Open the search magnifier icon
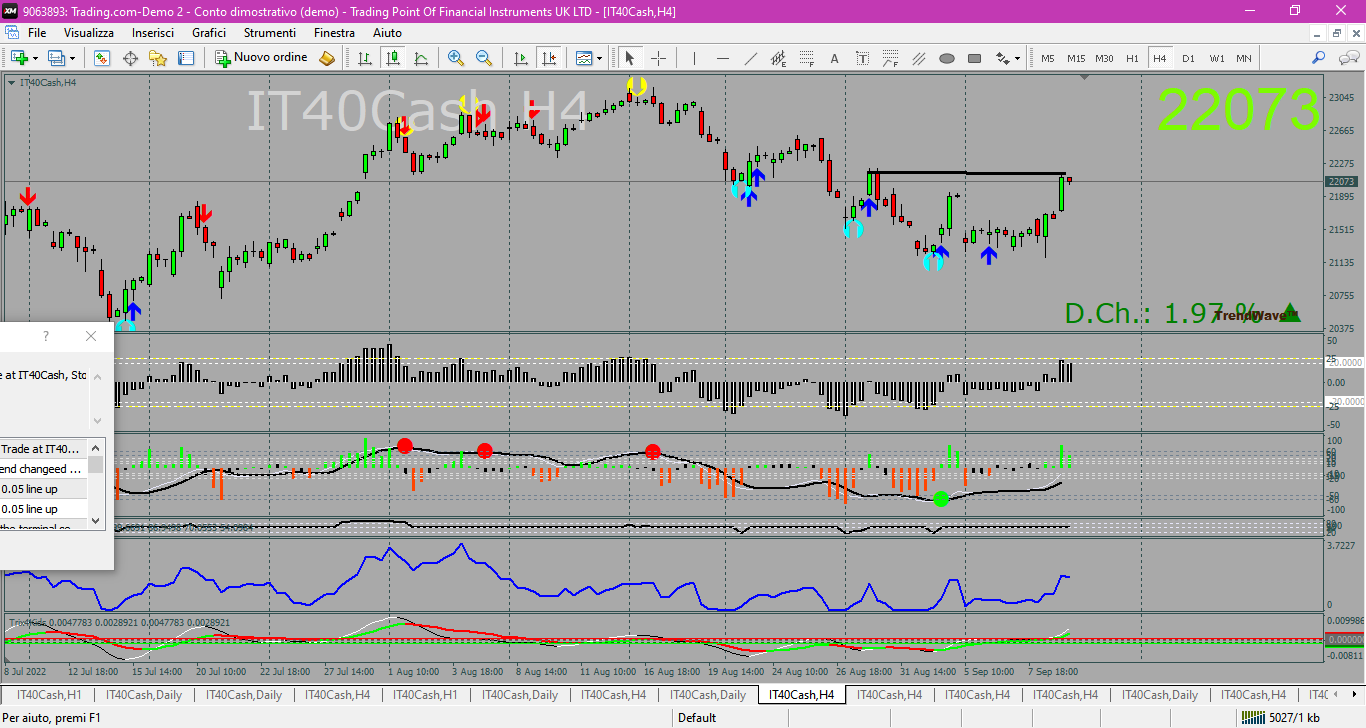The height and width of the screenshot is (728, 1366). tap(1319, 58)
